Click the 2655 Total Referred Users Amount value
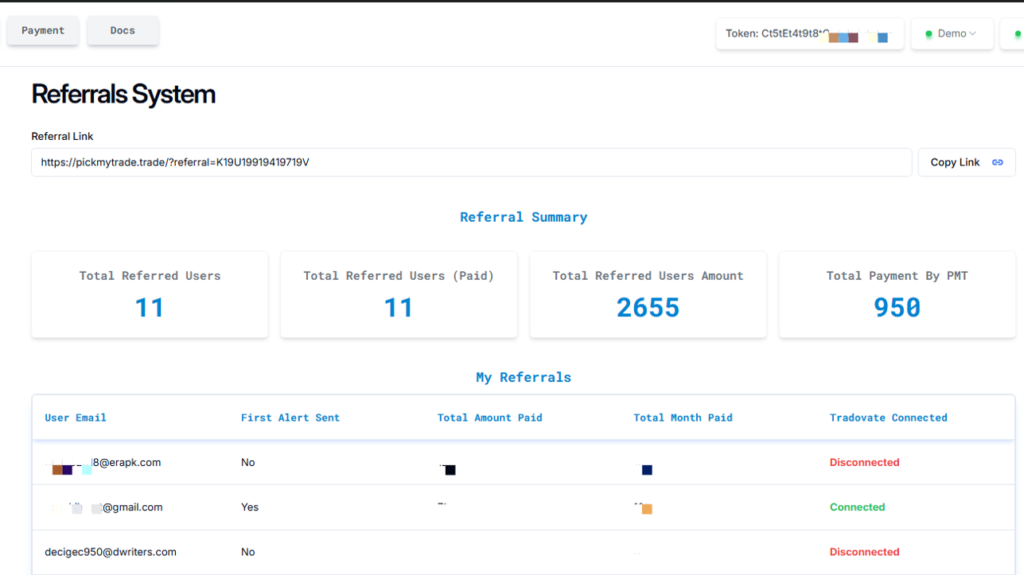The height and width of the screenshot is (575, 1024). pyautogui.click(x=648, y=308)
